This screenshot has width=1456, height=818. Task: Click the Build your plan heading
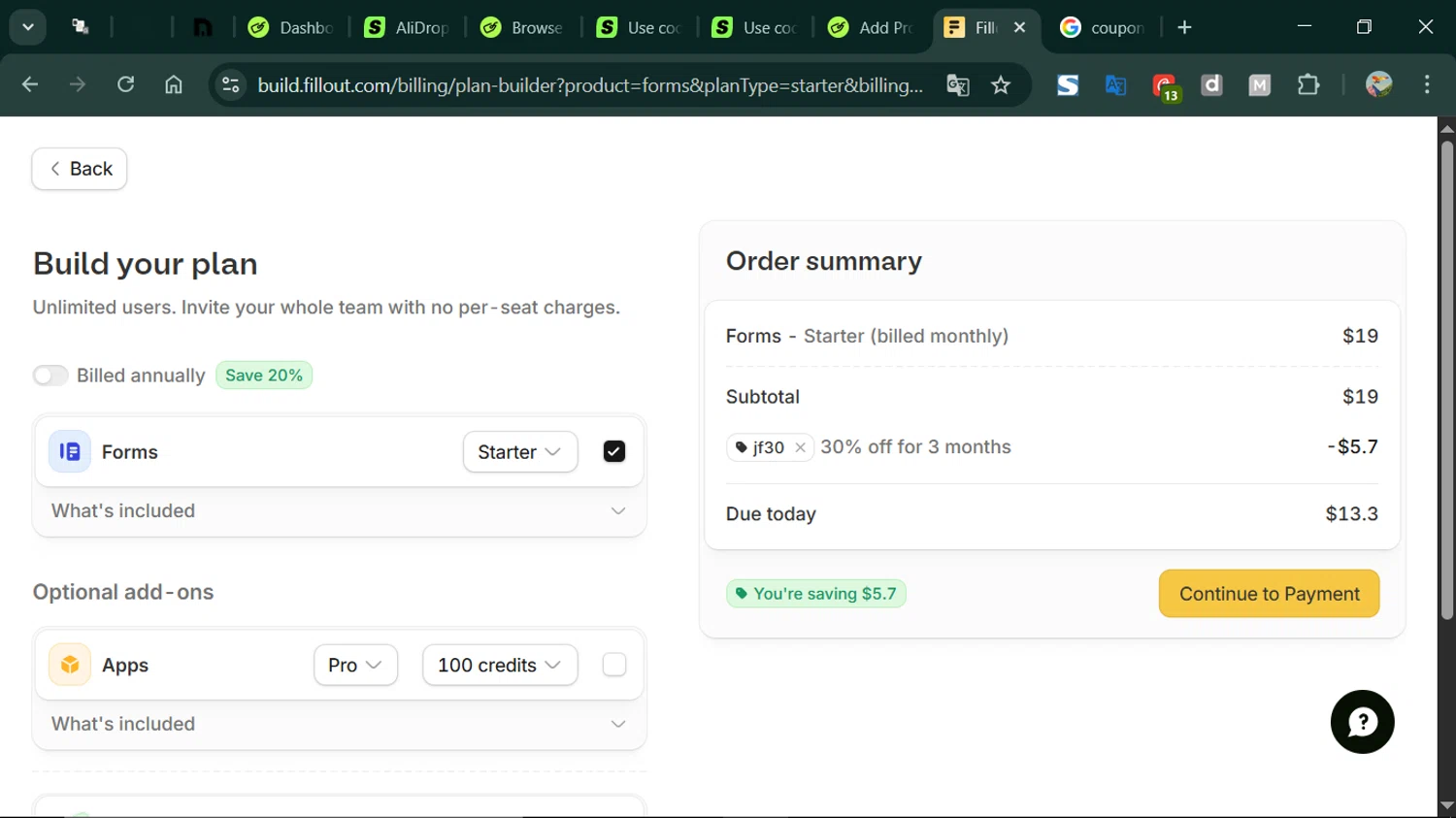coord(146,264)
